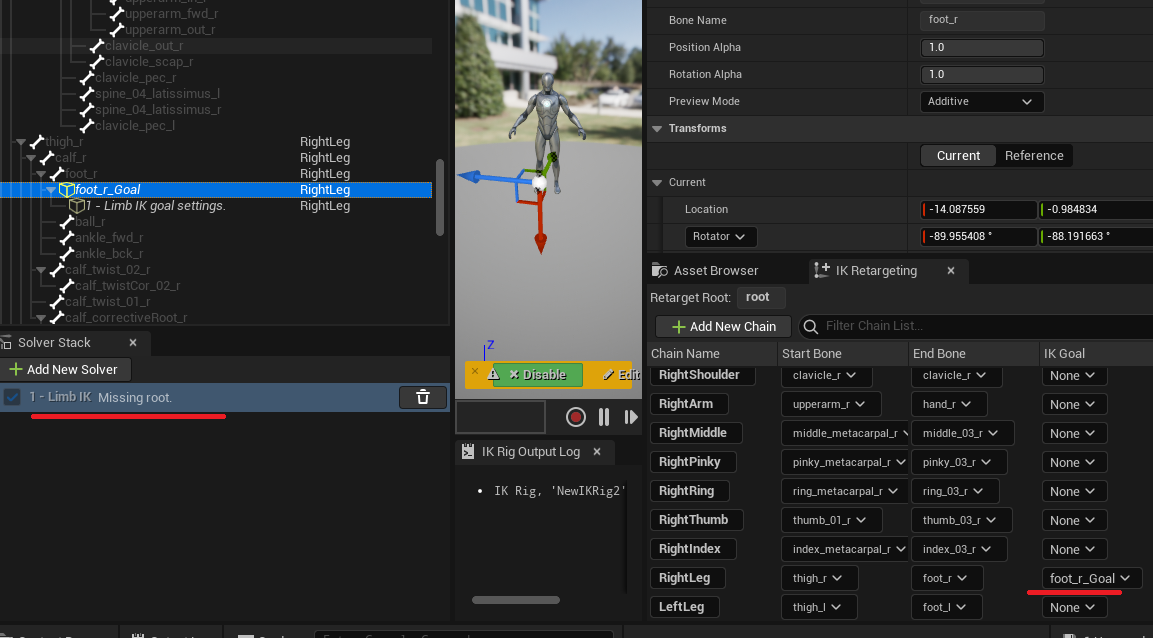The image size is (1153, 638).
Task: Dismiss the yellow warning bar with X
Action: pyautogui.click(x=474, y=371)
